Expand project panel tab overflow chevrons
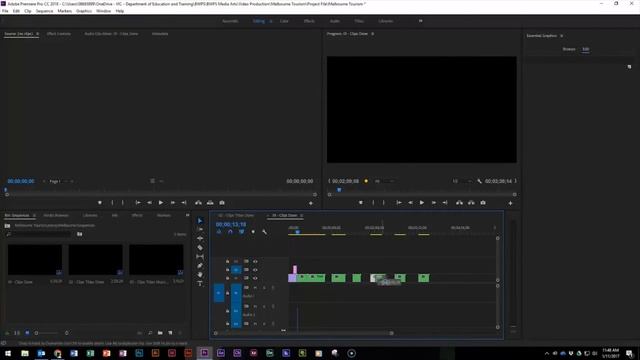Image resolution: width=640 pixels, height=360 pixels. pyautogui.click(x=187, y=215)
